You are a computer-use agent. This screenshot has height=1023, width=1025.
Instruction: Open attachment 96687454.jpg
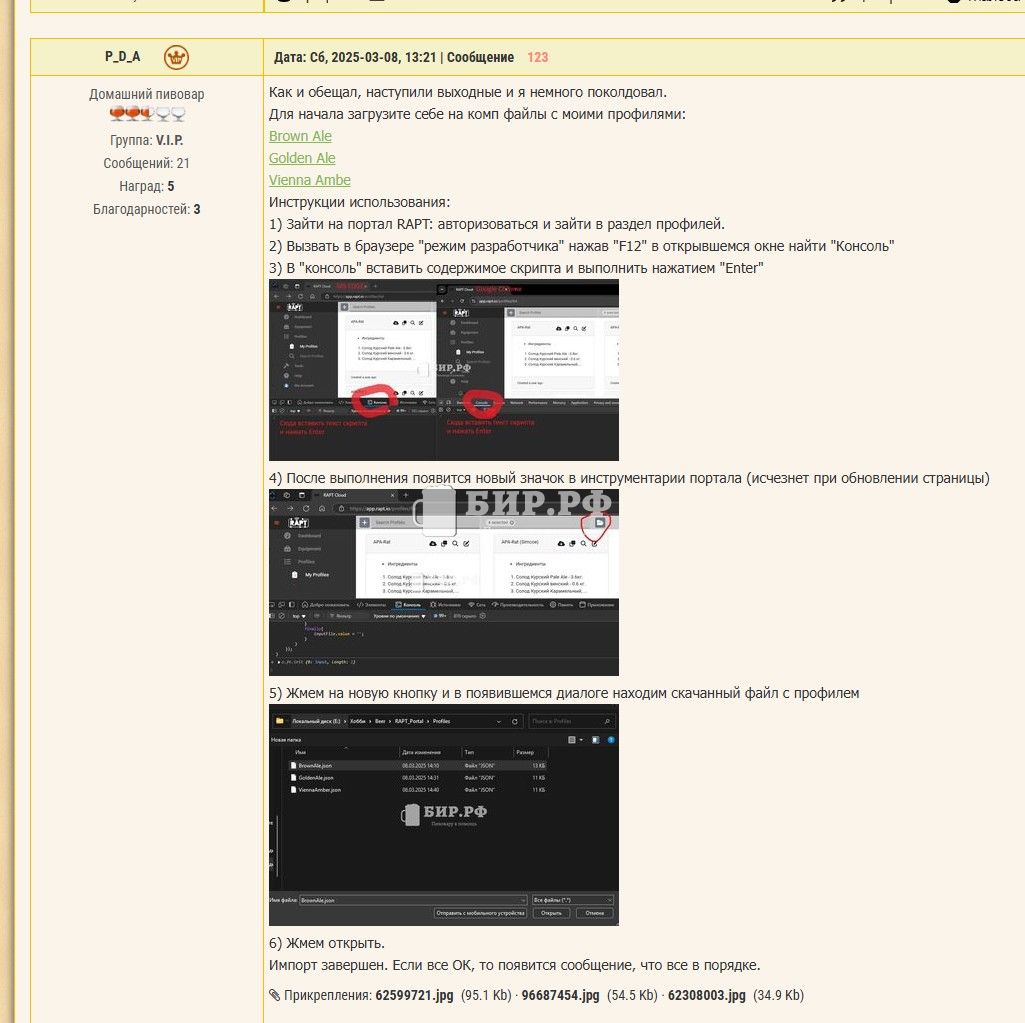tap(560, 996)
